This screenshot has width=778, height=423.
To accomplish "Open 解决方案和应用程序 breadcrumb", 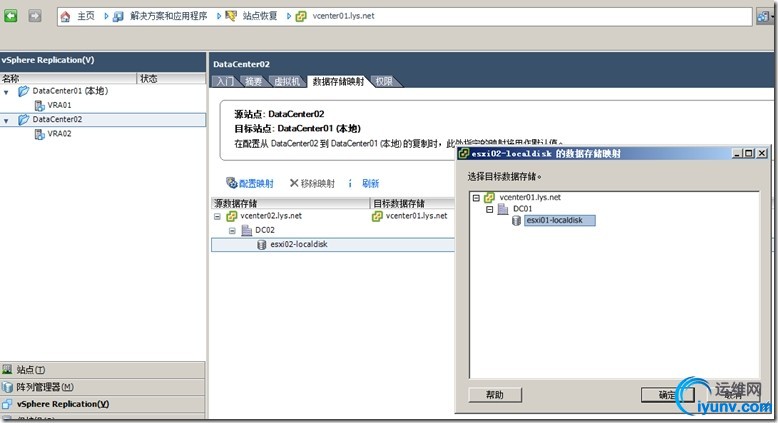I will pyautogui.click(x=168, y=16).
